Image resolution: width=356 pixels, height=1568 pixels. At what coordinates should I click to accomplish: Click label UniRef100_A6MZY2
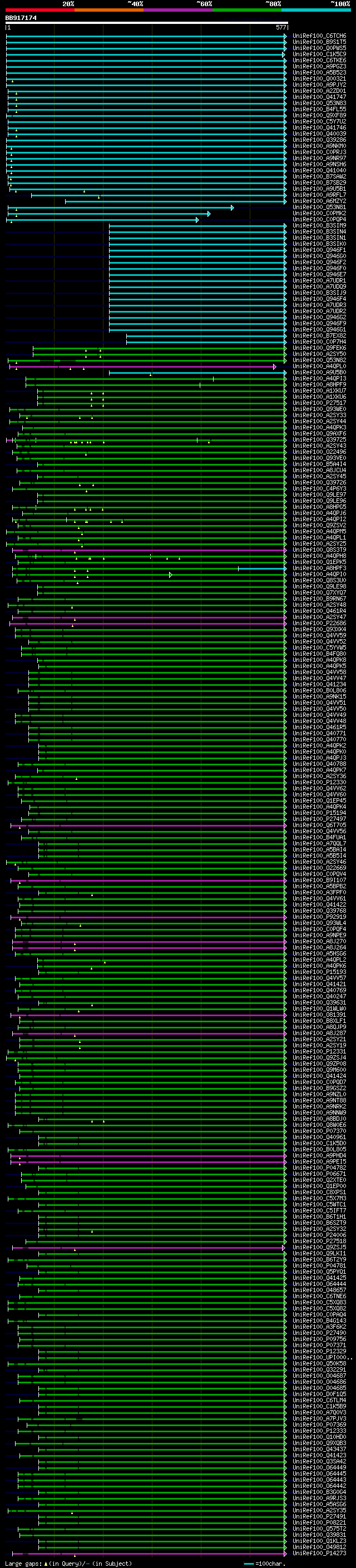click(x=319, y=201)
